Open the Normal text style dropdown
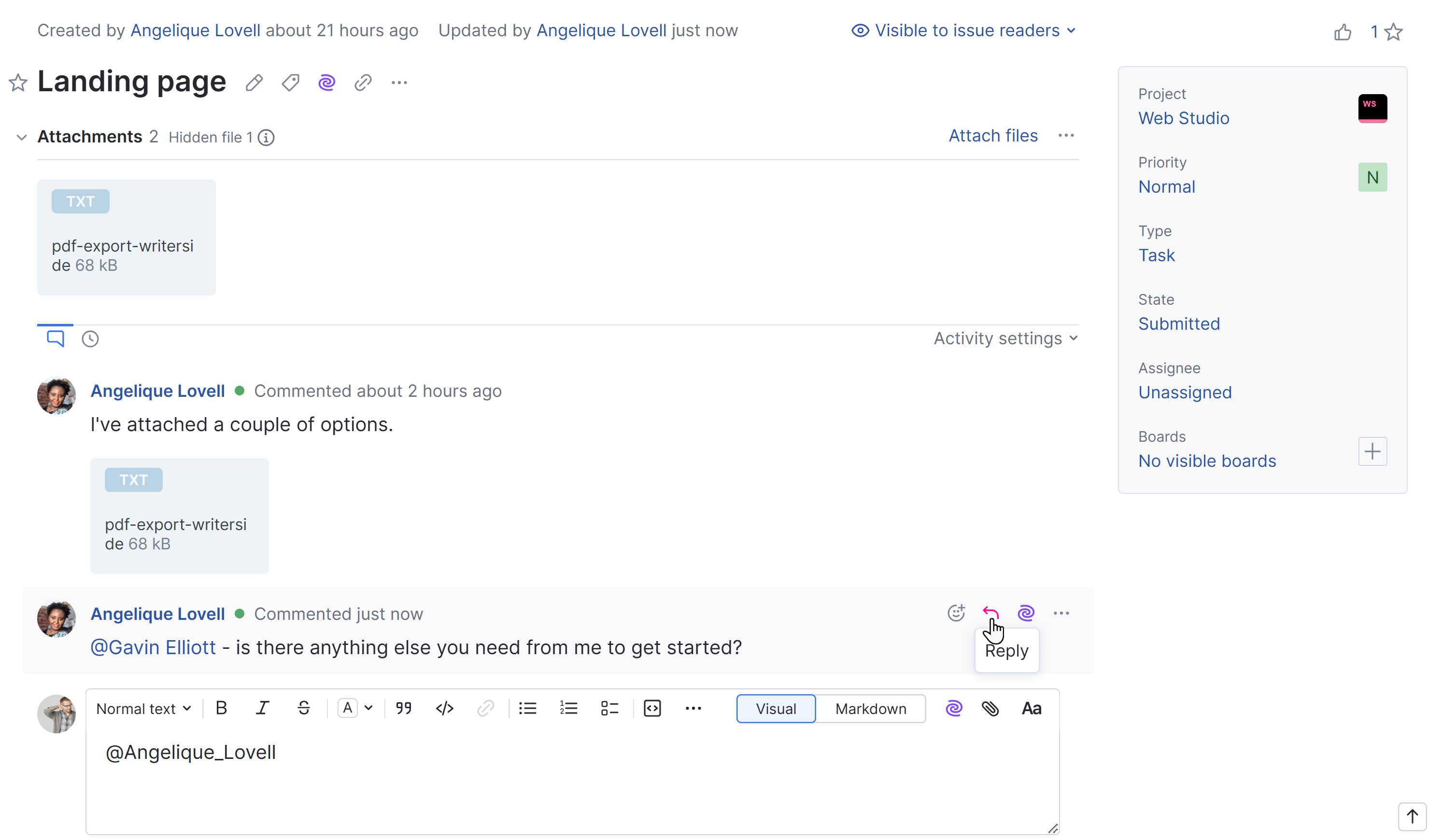The height and width of the screenshot is (840, 1442). point(143,708)
